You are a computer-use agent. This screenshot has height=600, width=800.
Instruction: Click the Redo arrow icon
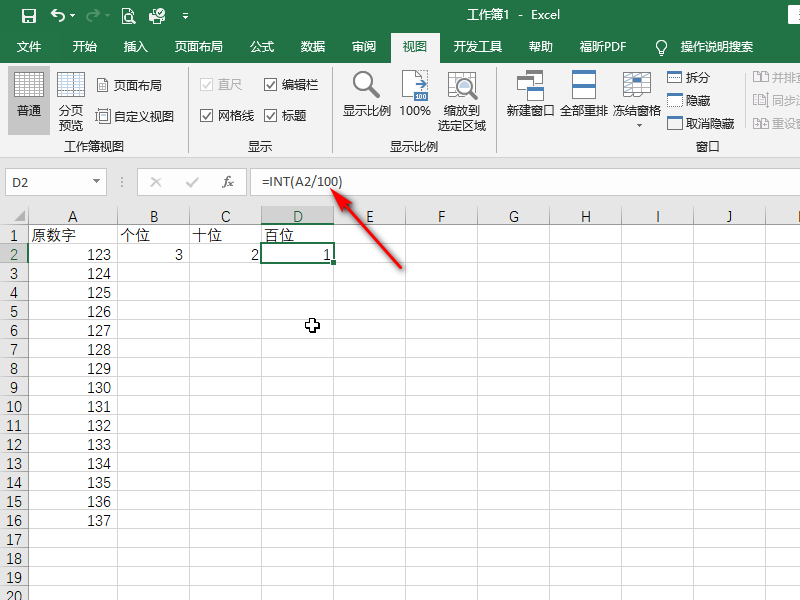pos(93,16)
